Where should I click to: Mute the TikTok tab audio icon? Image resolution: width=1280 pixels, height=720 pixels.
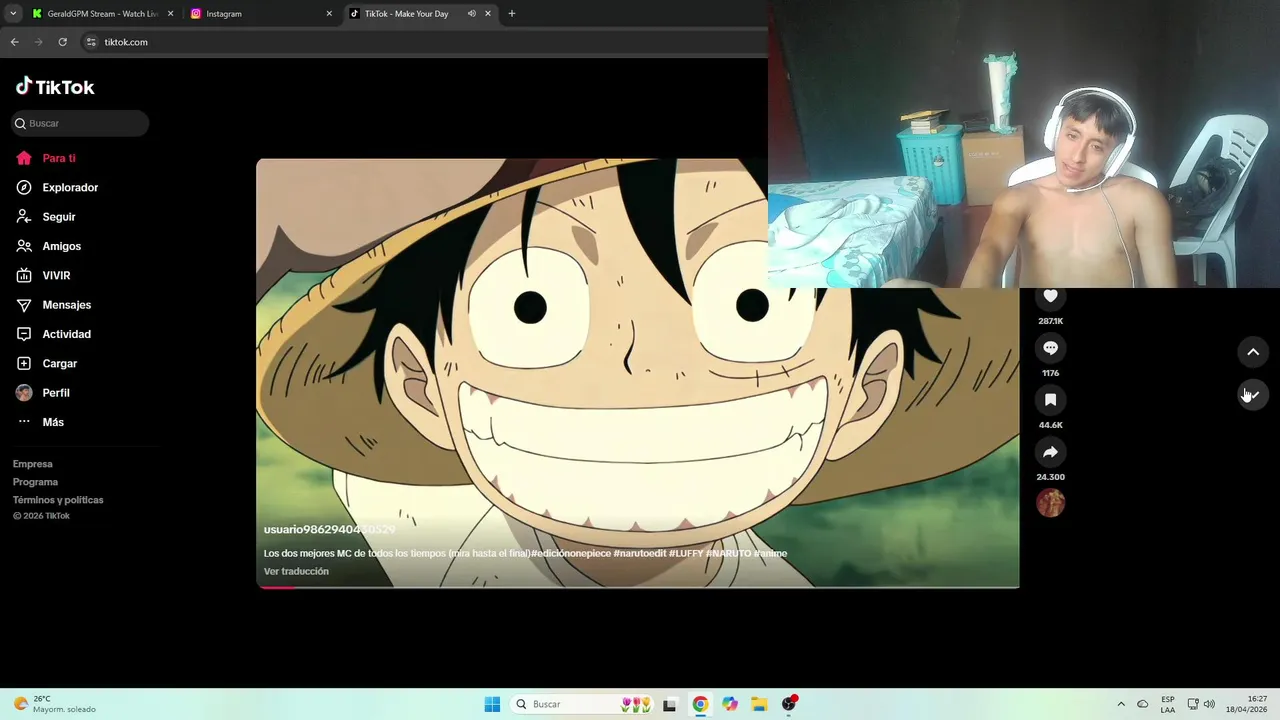(x=471, y=14)
